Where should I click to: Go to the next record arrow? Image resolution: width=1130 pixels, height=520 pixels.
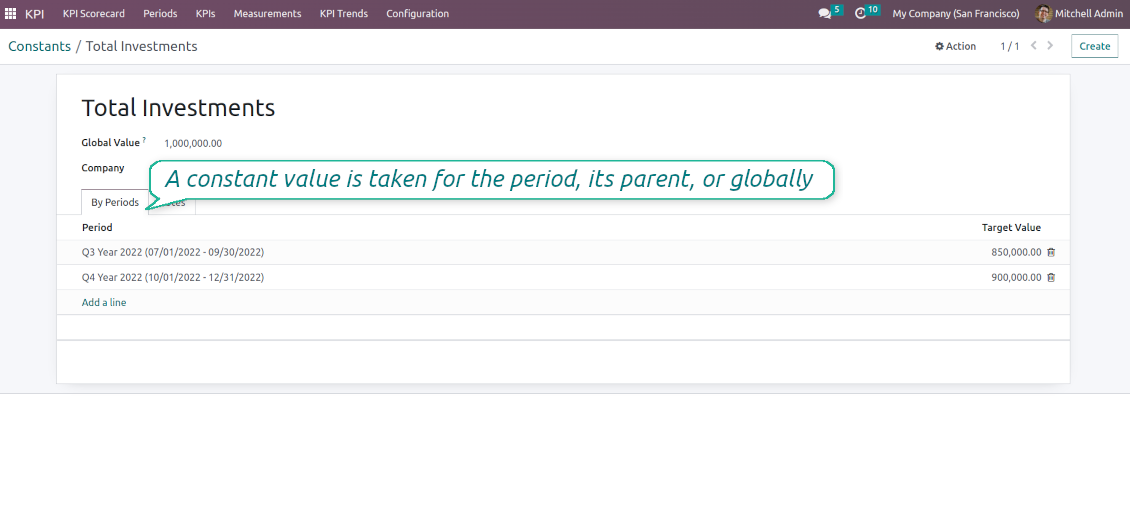pyautogui.click(x=1050, y=46)
